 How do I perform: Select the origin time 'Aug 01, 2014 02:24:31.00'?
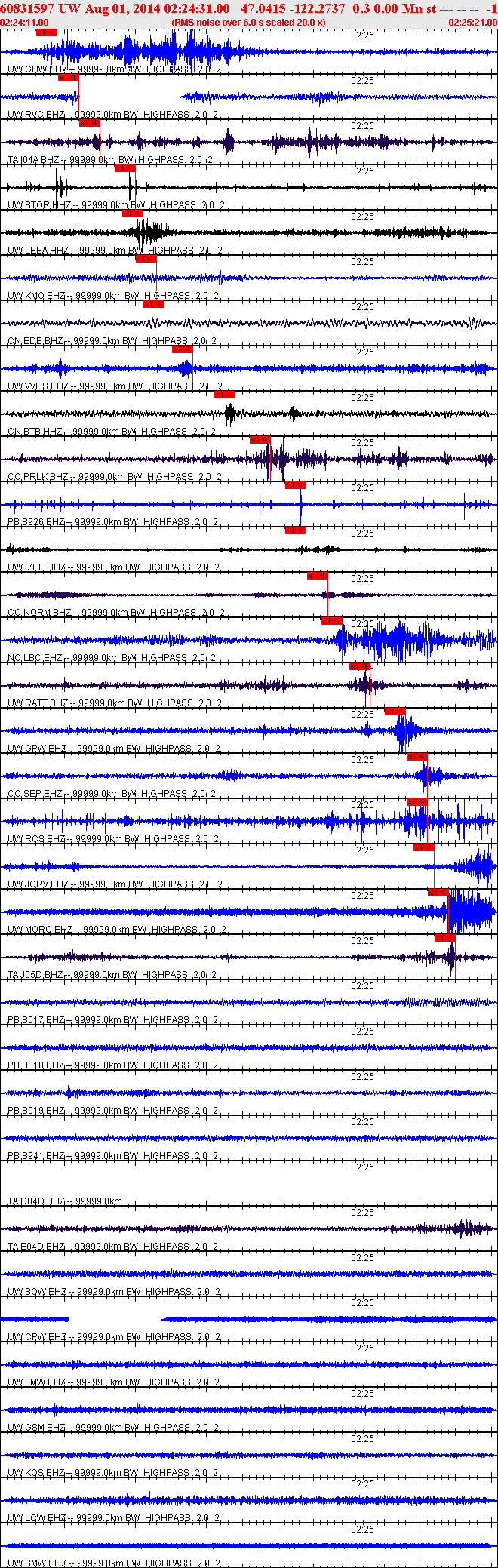pyautogui.click(x=155, y=8)
